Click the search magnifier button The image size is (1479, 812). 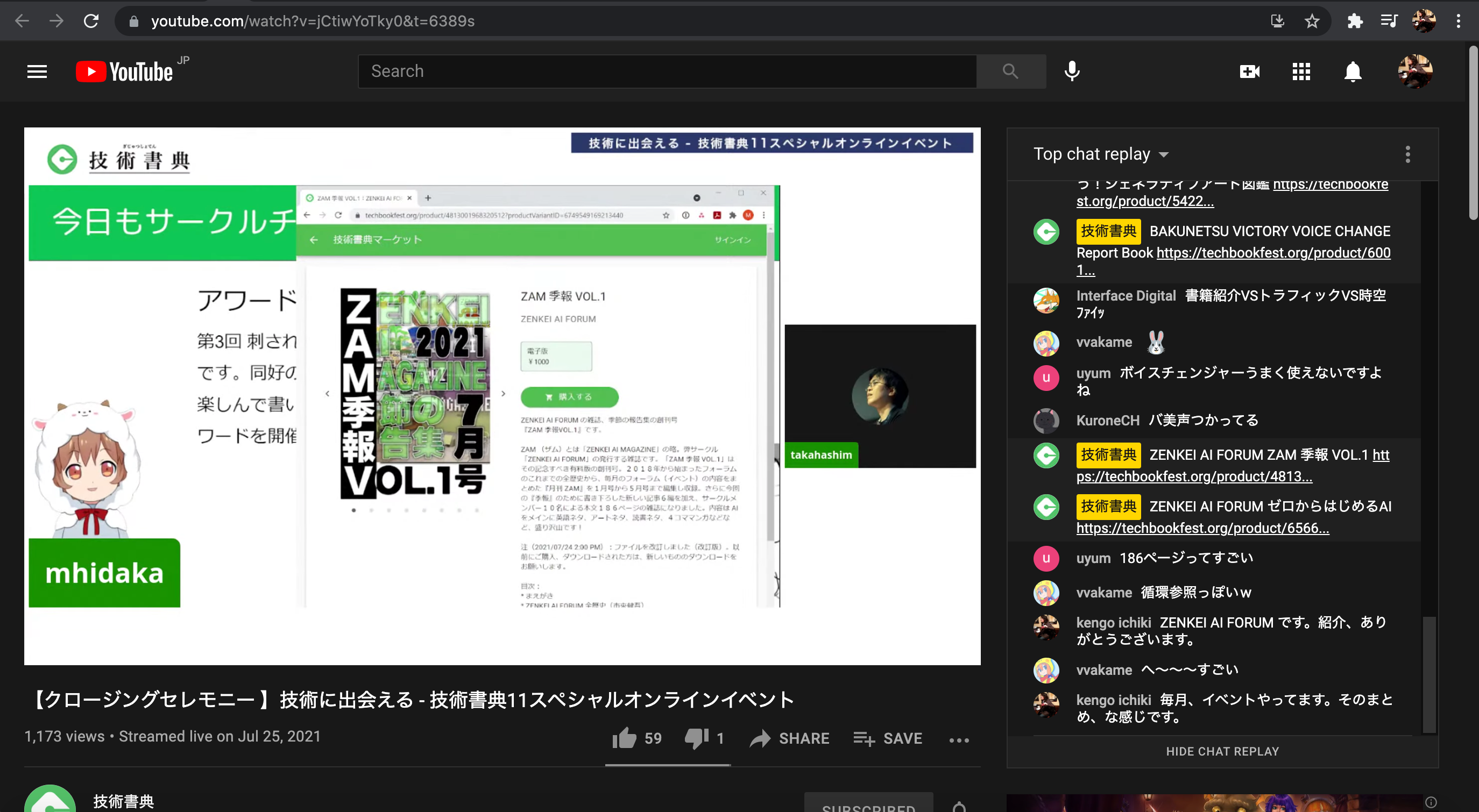point(1010,71)
